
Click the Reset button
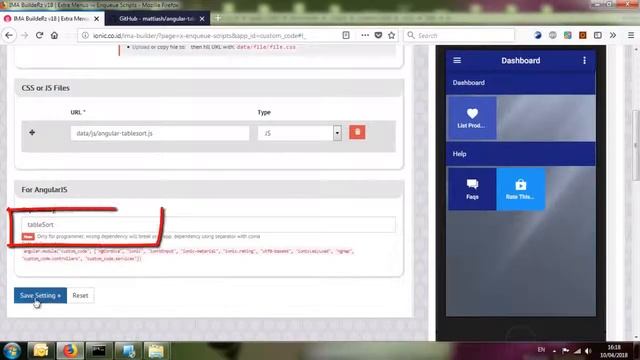point(80,296)
